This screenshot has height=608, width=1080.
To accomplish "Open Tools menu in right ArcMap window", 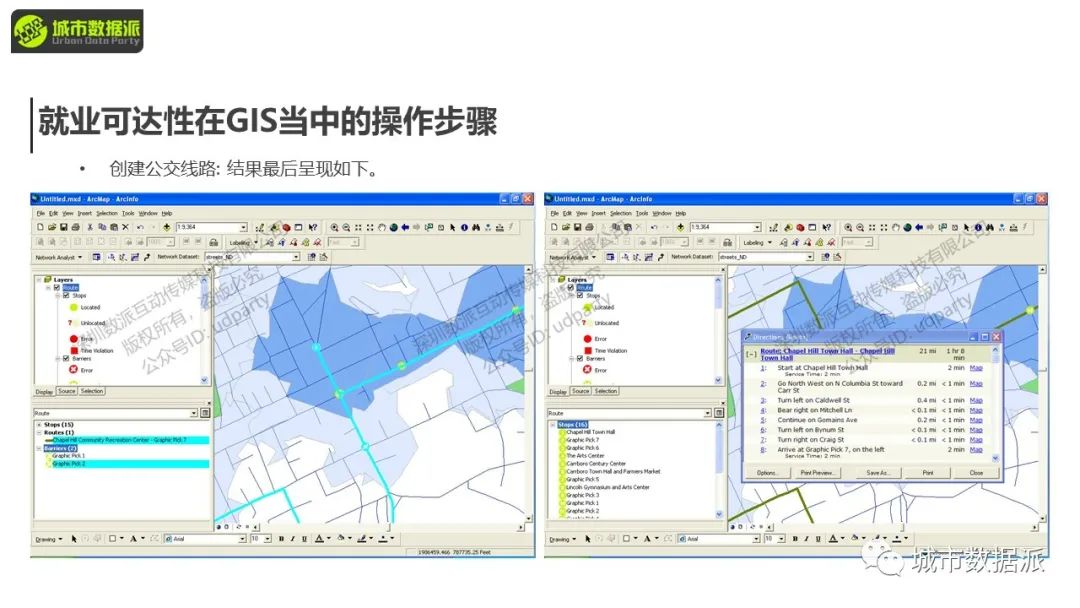I will point(642,213).
